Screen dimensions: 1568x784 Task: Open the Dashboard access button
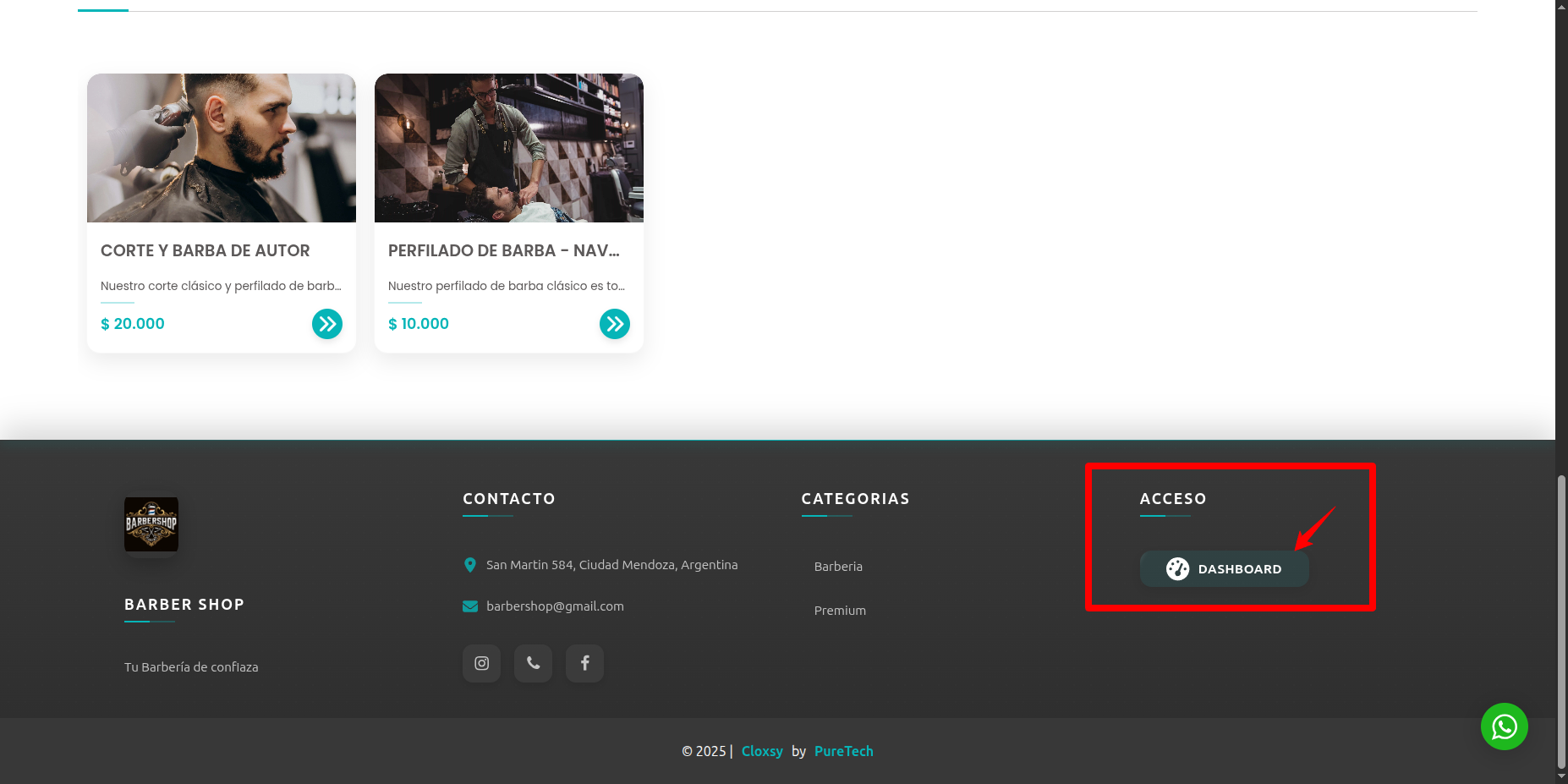(1224, 569)
